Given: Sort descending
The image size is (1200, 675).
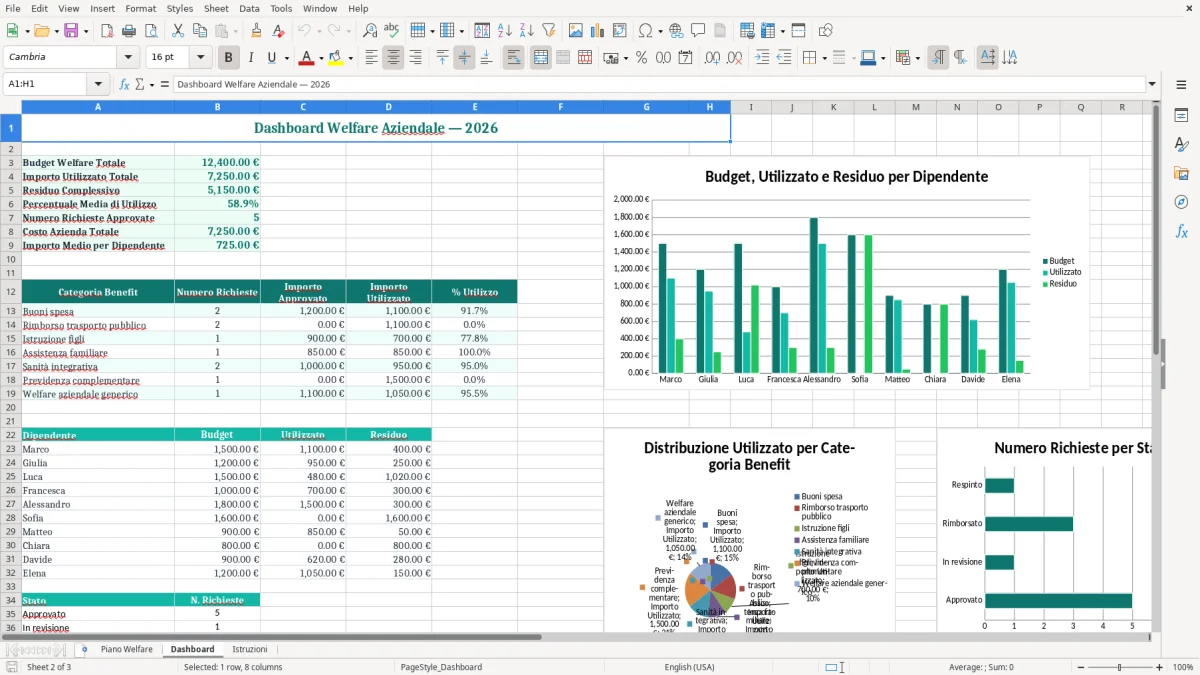Looking at the screenshot, I should point(526,31).
